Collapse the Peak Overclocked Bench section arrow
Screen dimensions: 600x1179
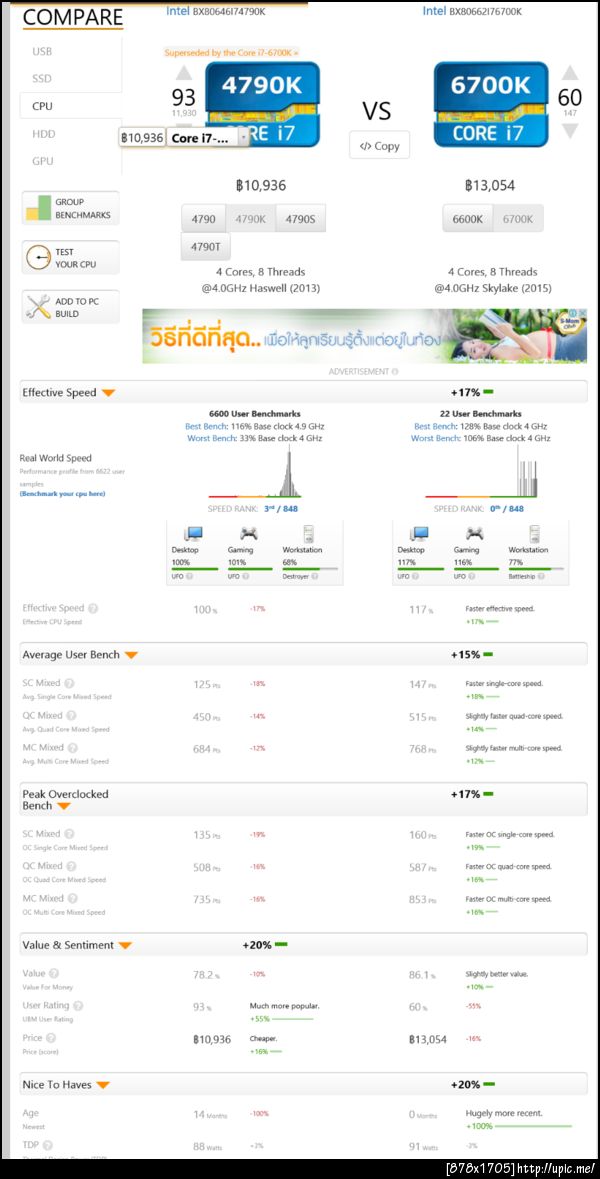point(64,806)
